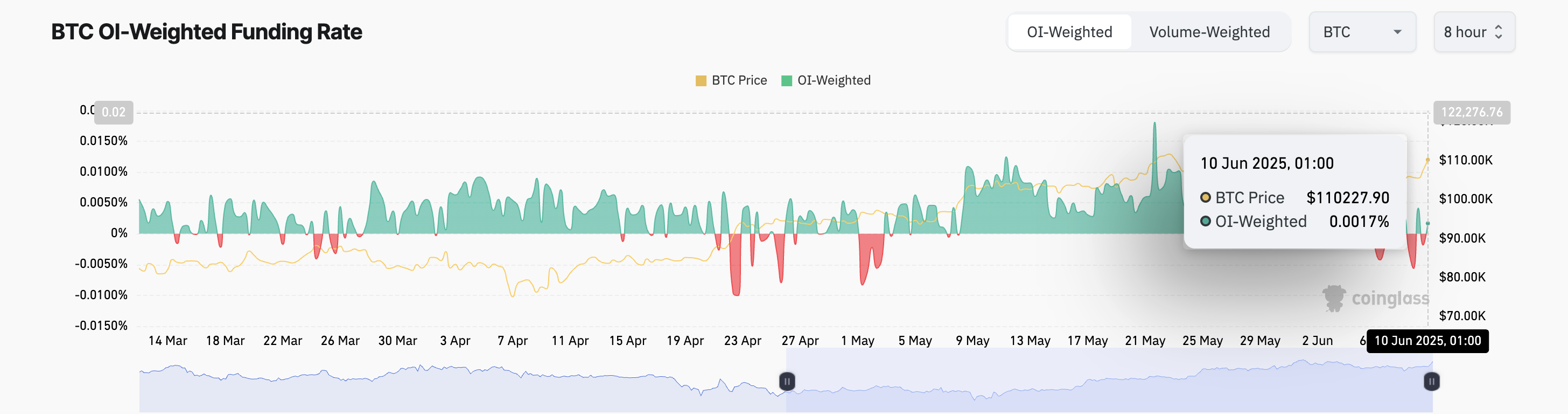Open the 8 hour interval selector
The width and height of the screenshot is (1568, 414).
pyautogui.click(x=1473, y=32)
